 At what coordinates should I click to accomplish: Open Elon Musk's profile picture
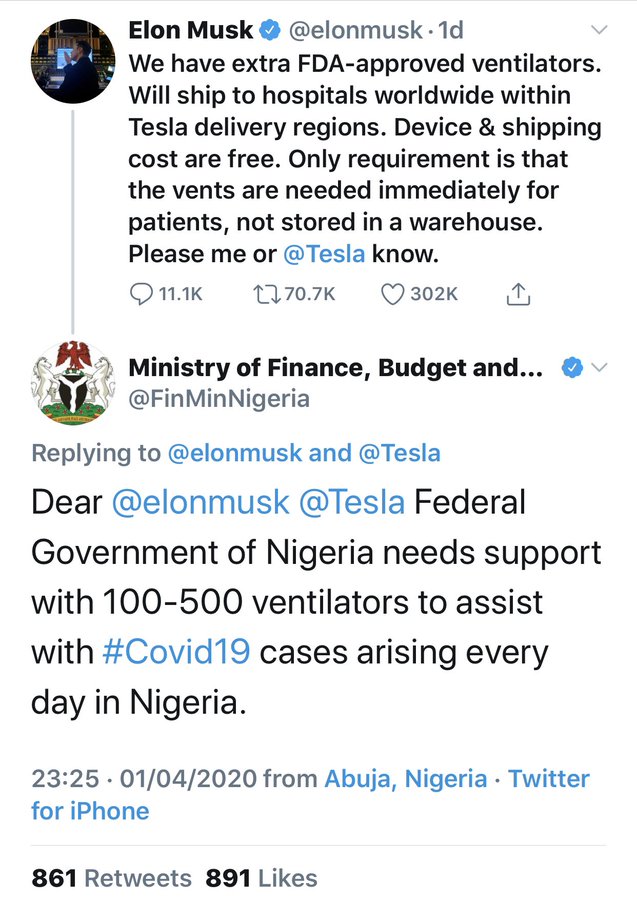pos(73,61)
